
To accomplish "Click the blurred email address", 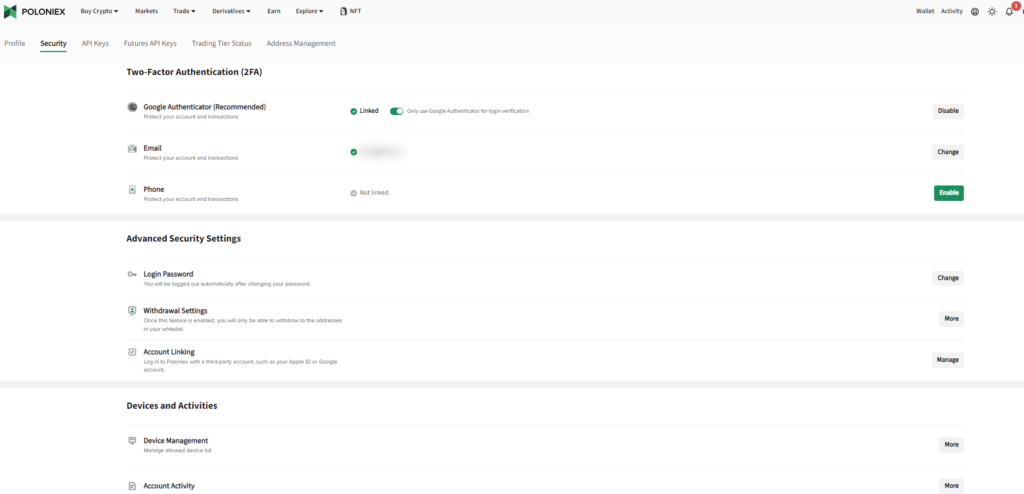I will point(381,152).
